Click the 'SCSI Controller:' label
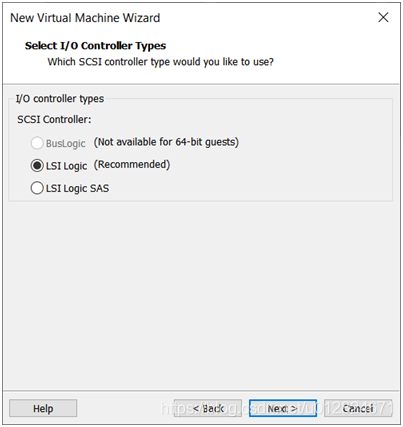Image resolution: width=403 pixels, height=427 pixels. 54,119
